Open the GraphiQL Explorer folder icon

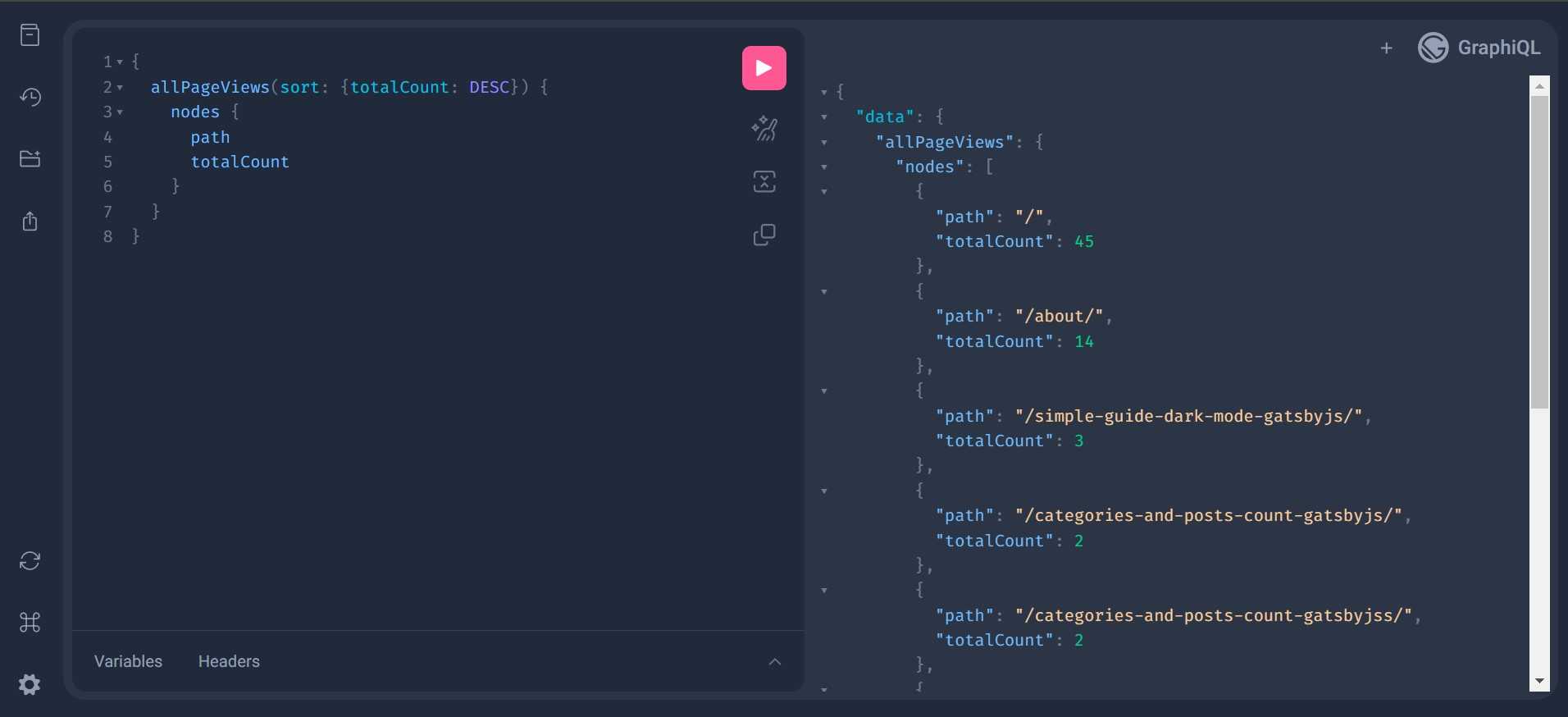pos(30,158)
